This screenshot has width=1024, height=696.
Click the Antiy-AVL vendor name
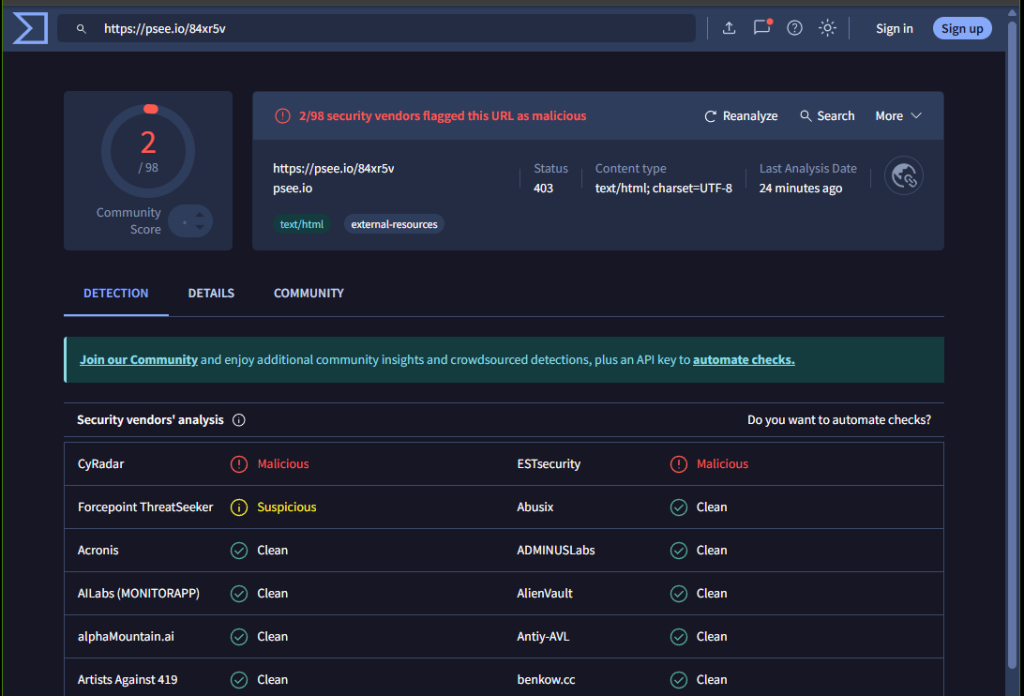pyautogui.click(x=543, y=637)
